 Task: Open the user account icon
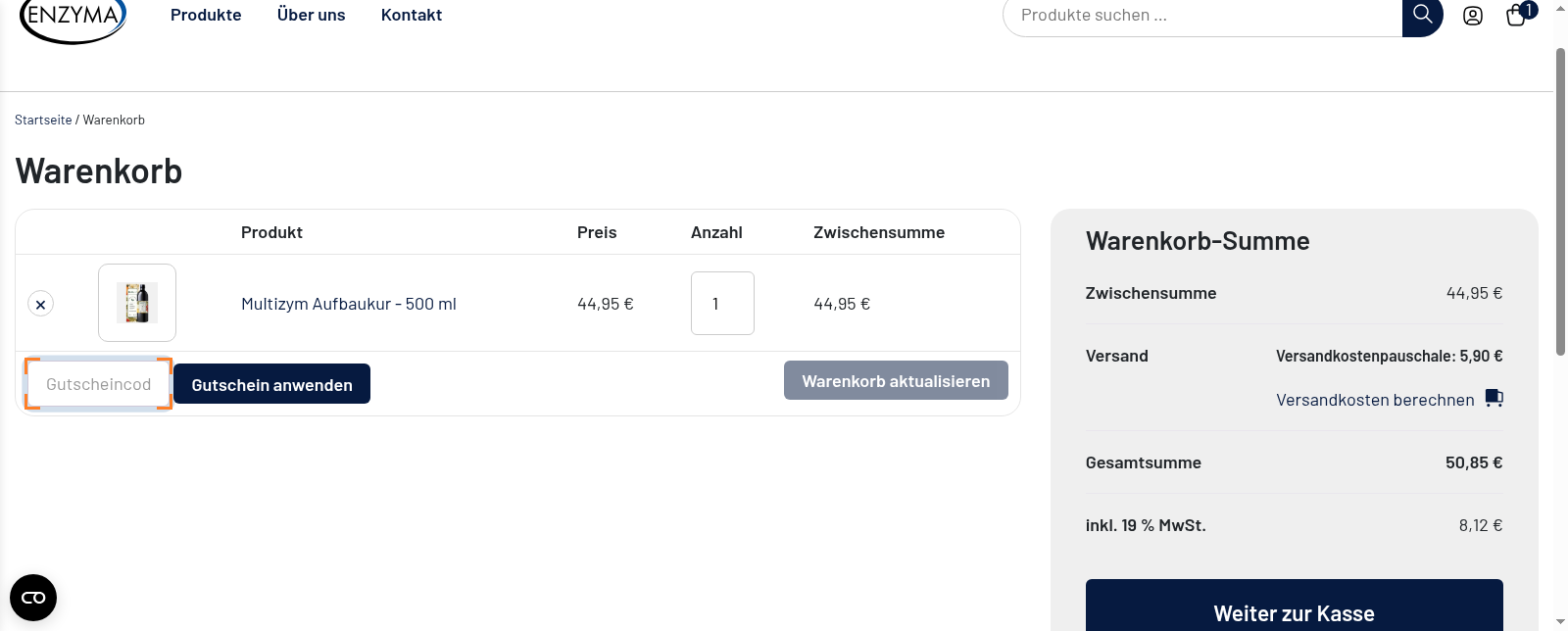1473,15
